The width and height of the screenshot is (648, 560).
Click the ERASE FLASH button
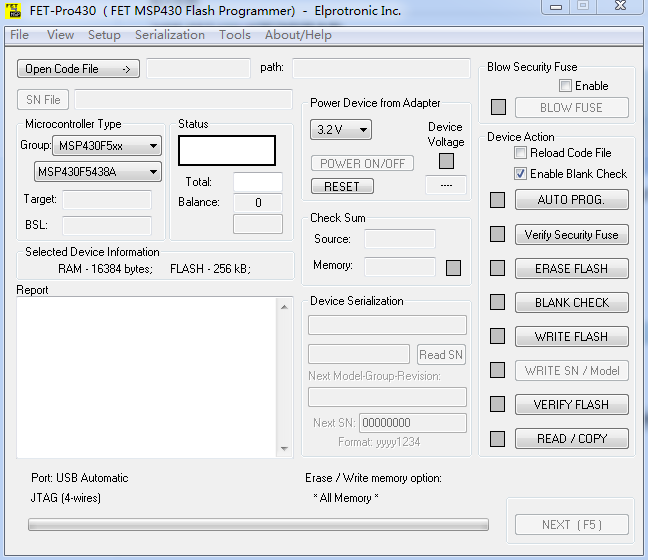coord(572,268)
